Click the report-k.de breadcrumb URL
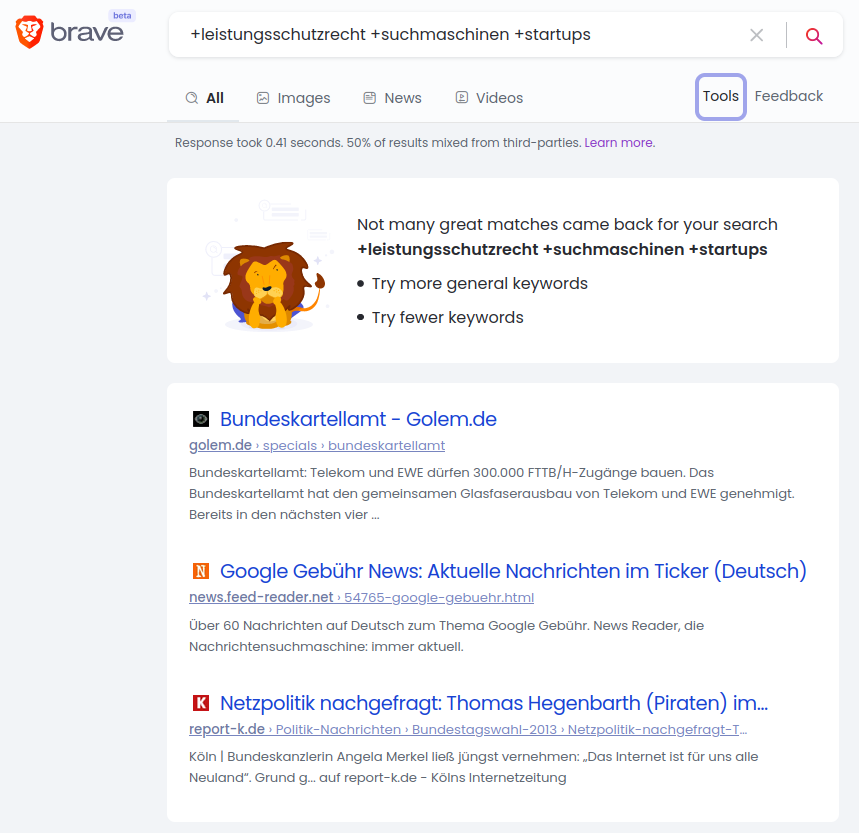The height and width of the screenshot is (833, 859). pyautogui.click(x=468, y=729)
